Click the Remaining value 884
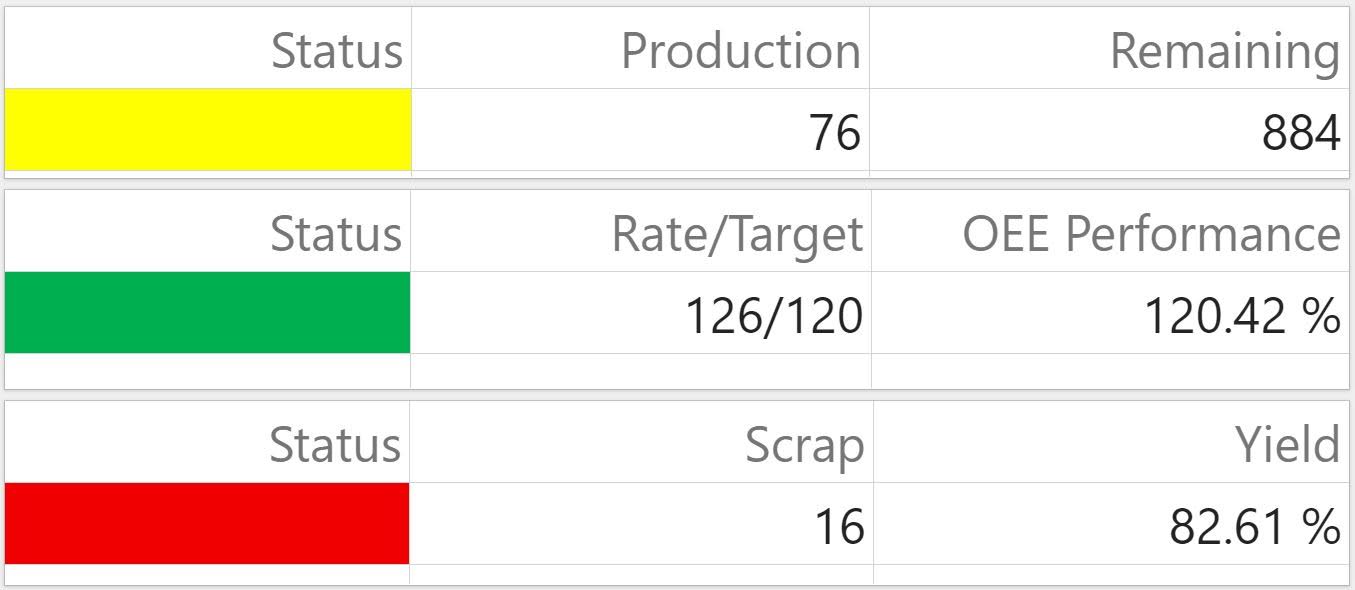The image size is (1355, 590). pos(1300,133)
